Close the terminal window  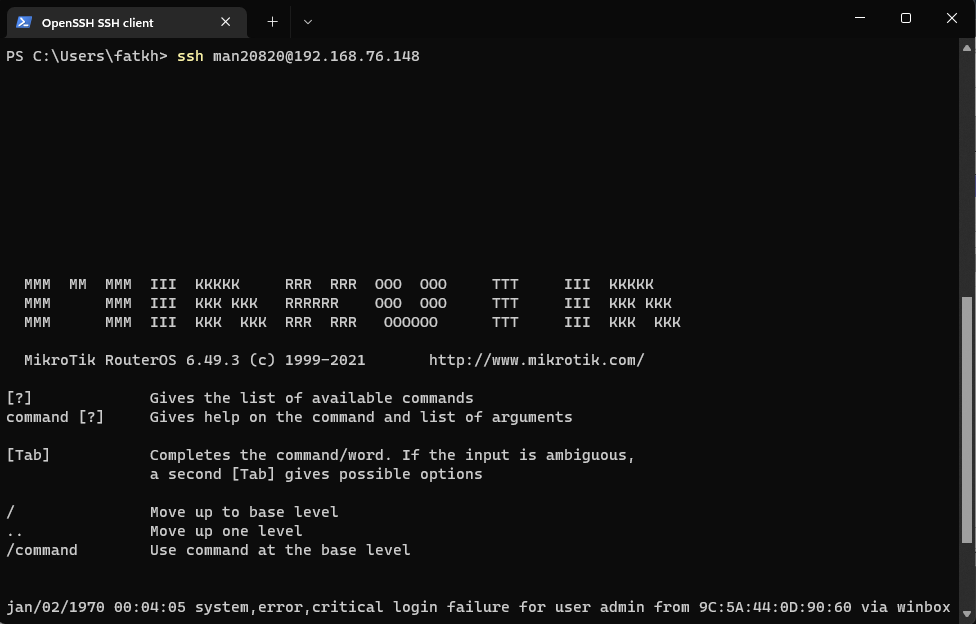(951, 18)
